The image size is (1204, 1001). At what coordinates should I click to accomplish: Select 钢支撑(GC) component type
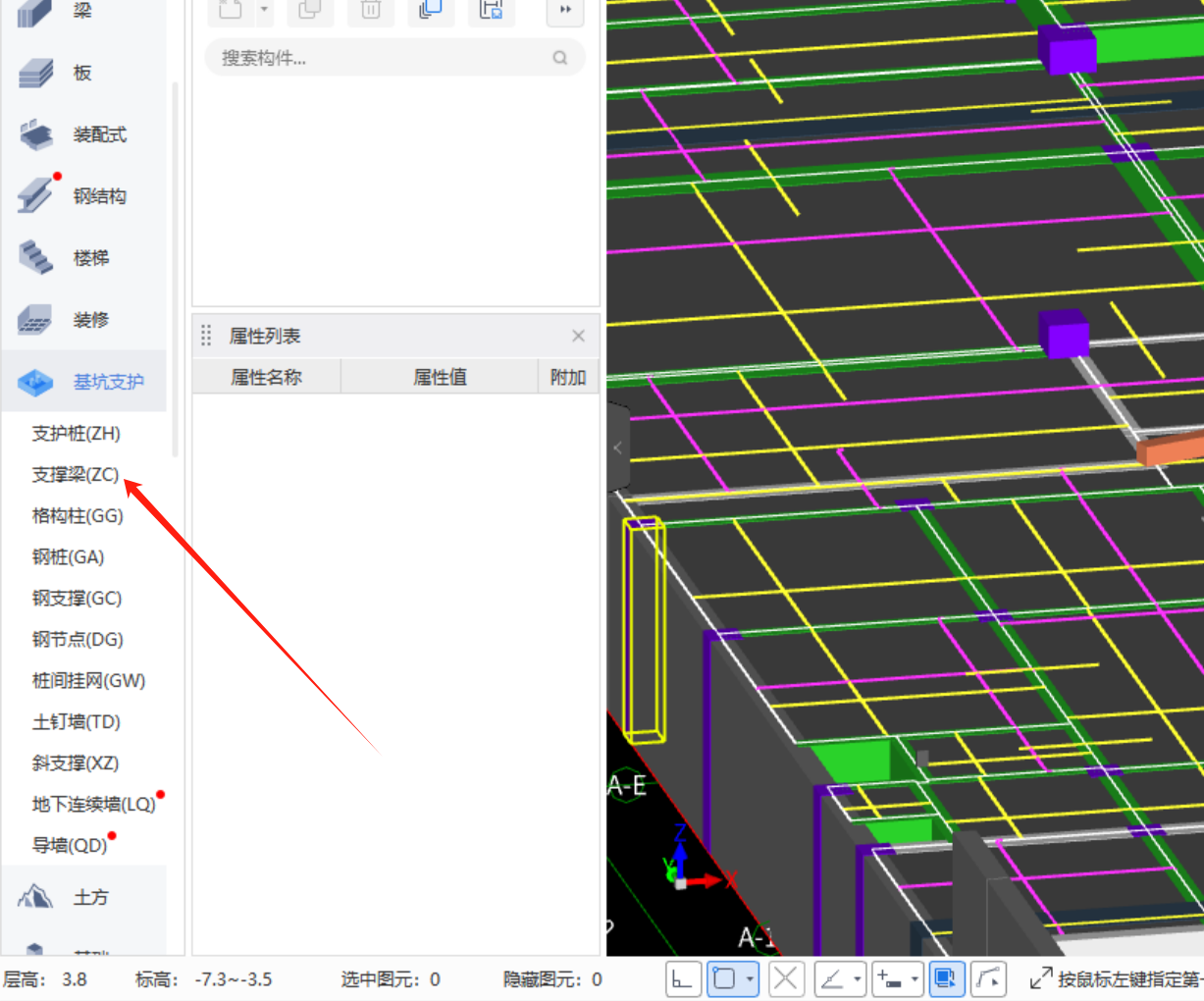click(x=77, y=598)
